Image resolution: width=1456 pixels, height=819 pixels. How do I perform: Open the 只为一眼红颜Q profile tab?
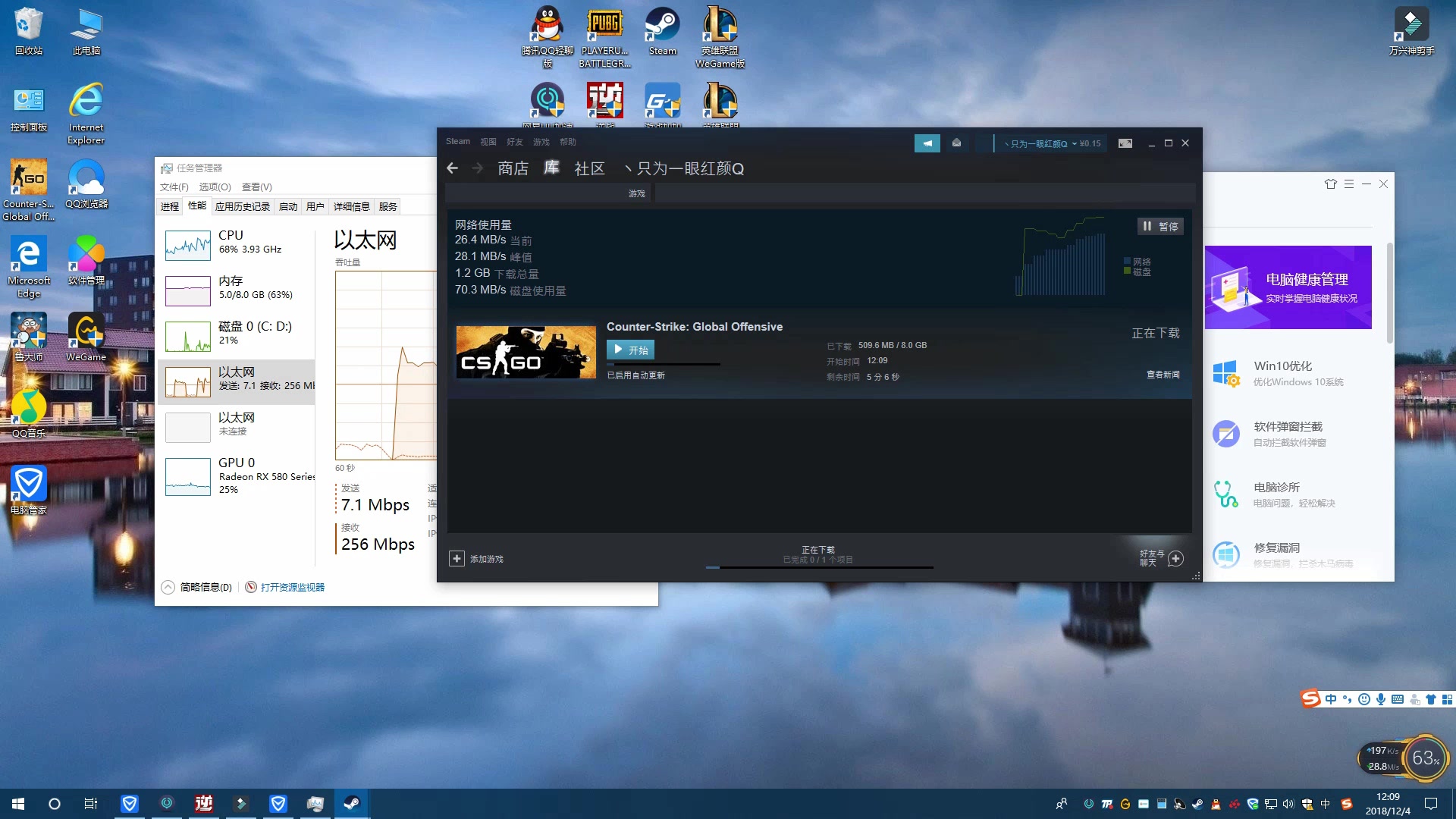pyautogui.click(x=684, y=168)
